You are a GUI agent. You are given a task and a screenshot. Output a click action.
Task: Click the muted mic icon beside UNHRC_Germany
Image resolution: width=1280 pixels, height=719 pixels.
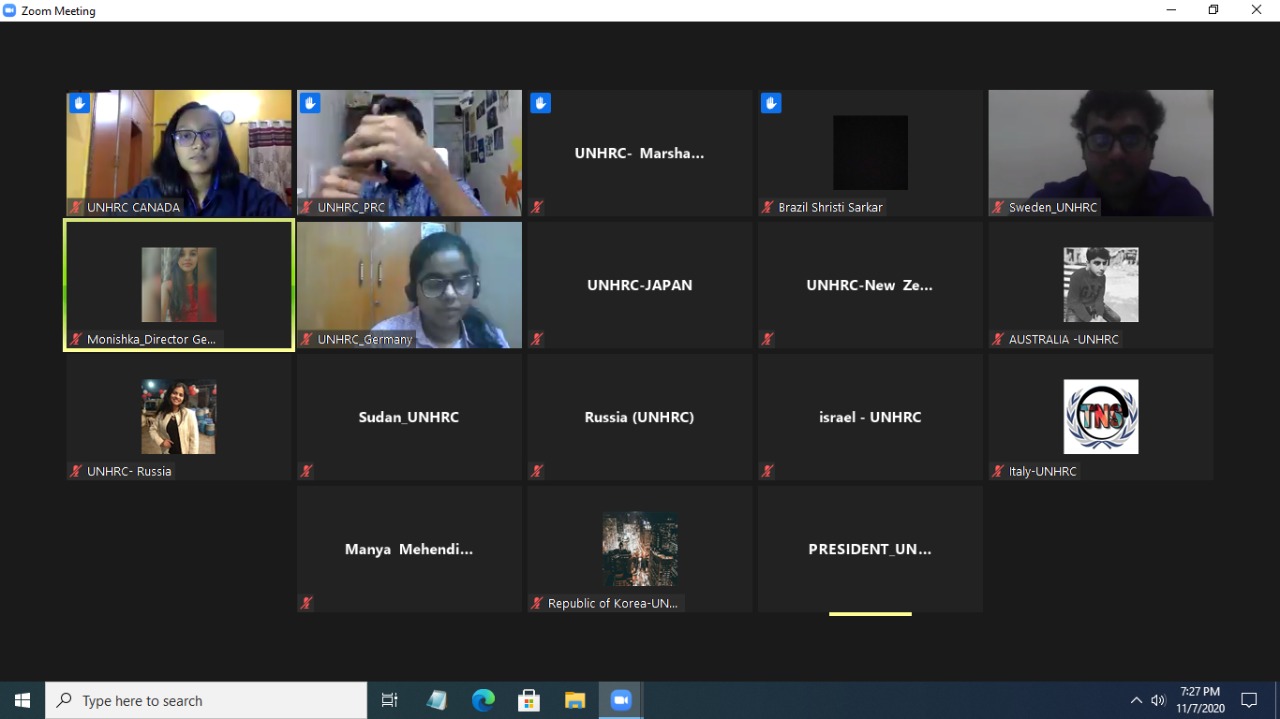point(307,339)
